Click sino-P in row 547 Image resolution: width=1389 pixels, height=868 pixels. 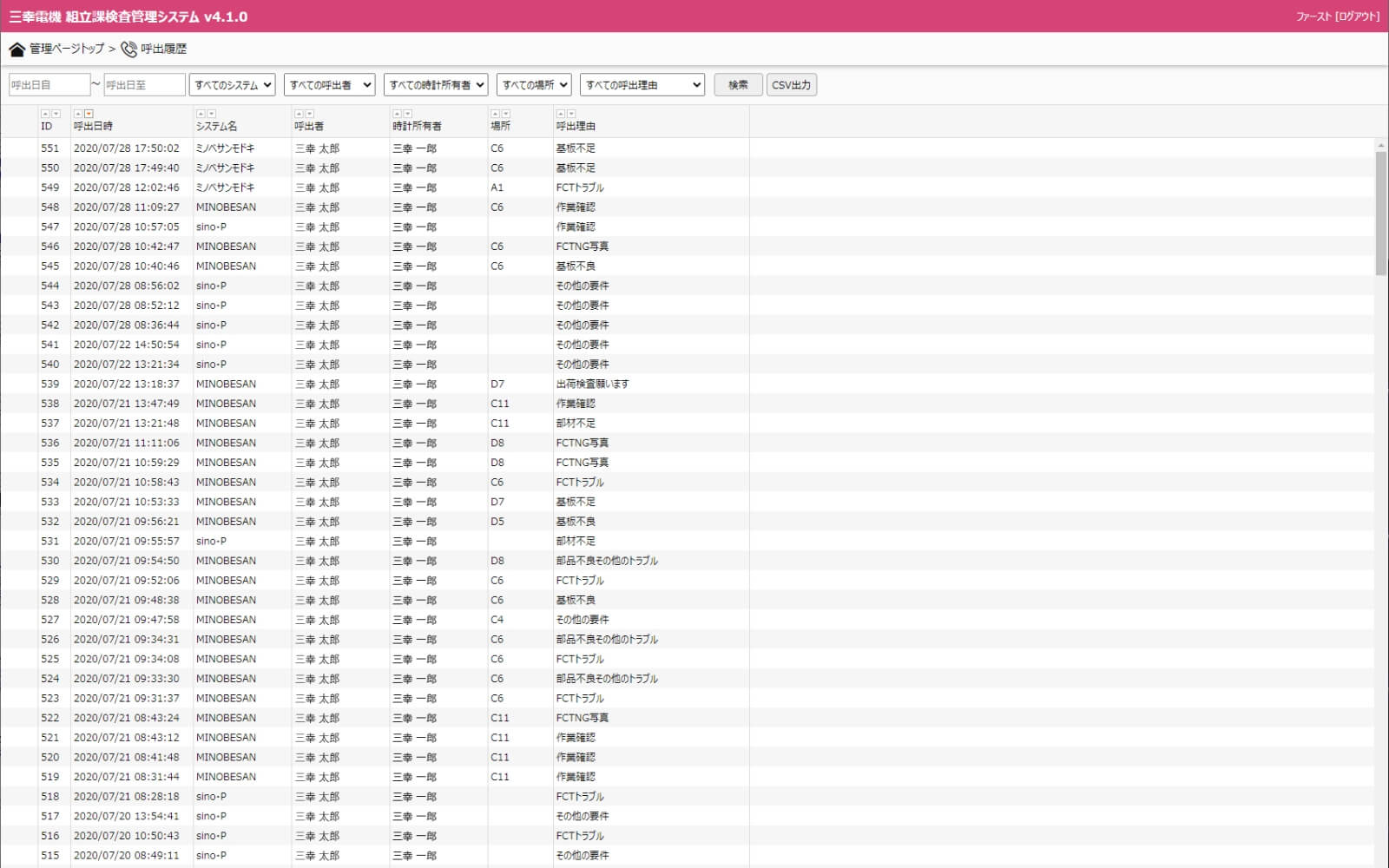pos(211,227)
